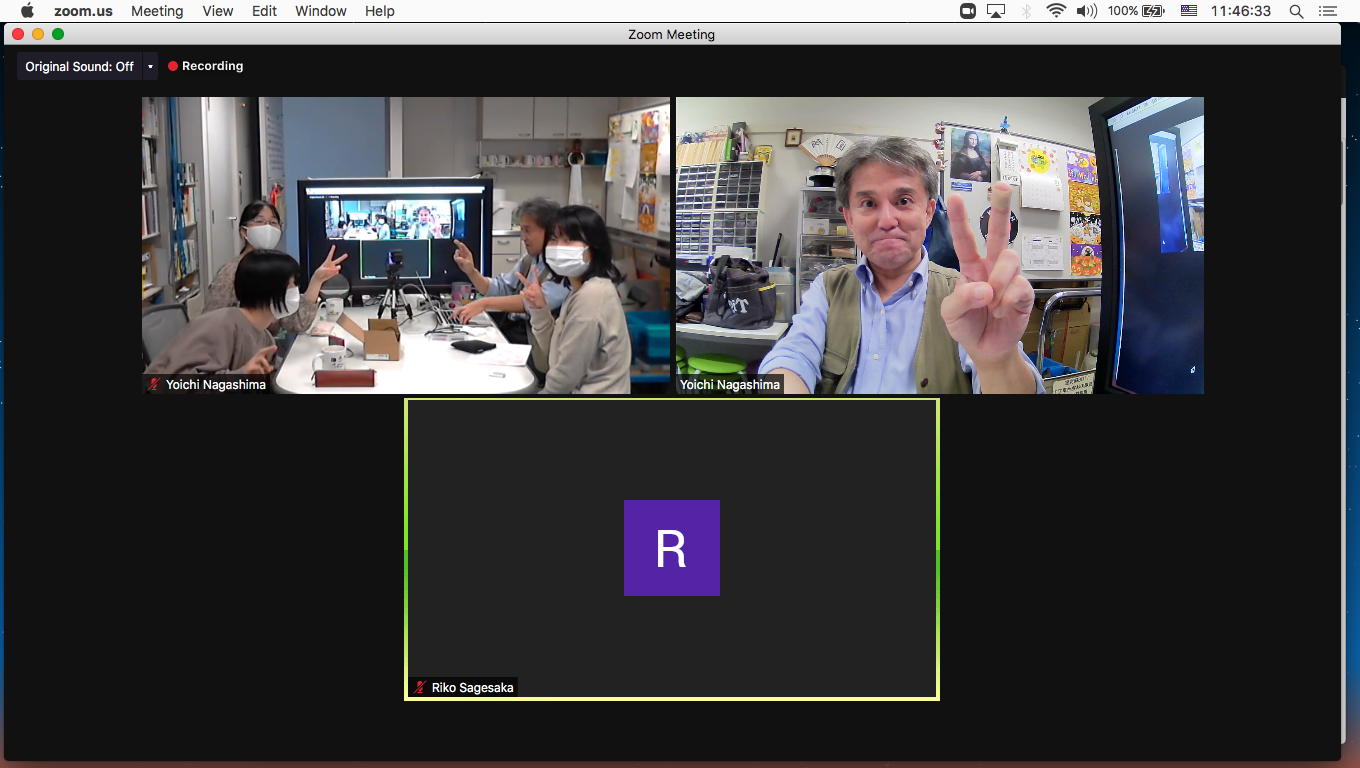Click the Zoom camera status icon in menu bar
Screen dimensions: 1360x768
tap(967, 11)
